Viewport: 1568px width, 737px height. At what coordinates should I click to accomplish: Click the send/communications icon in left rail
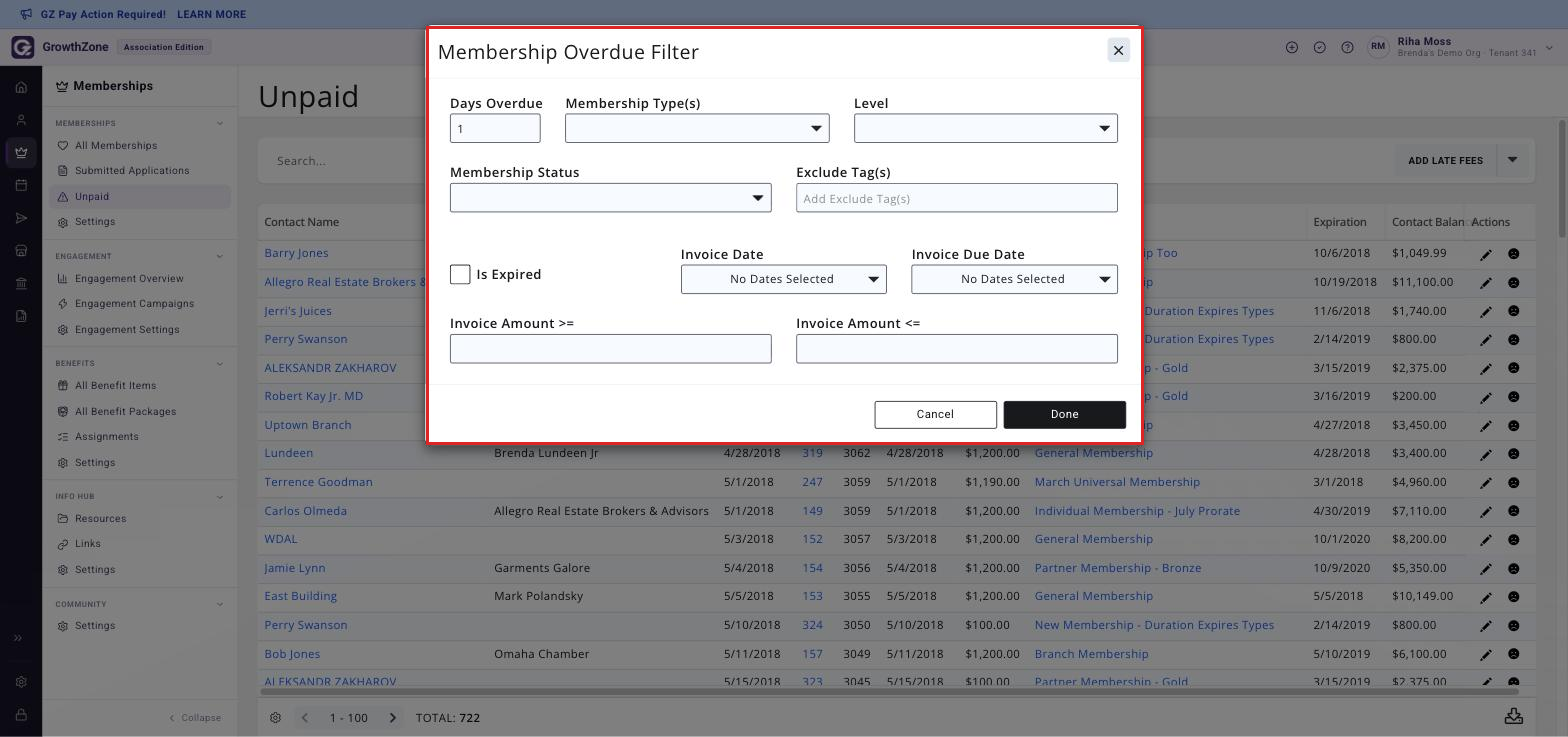click(x=21, y=218)
